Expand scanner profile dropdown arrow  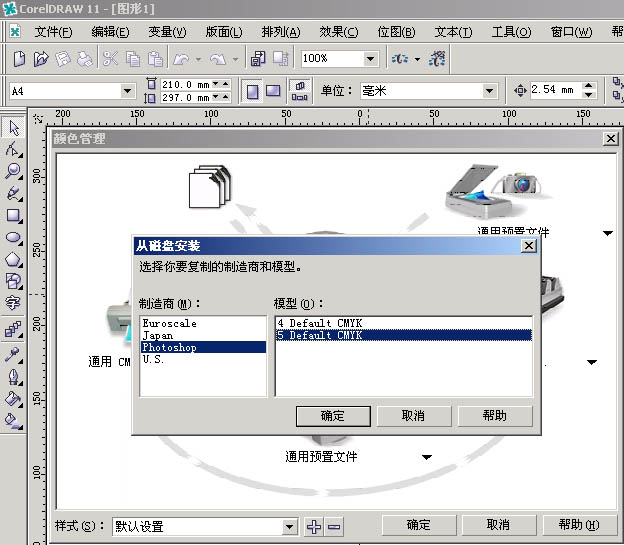click(x=608, y=233)
